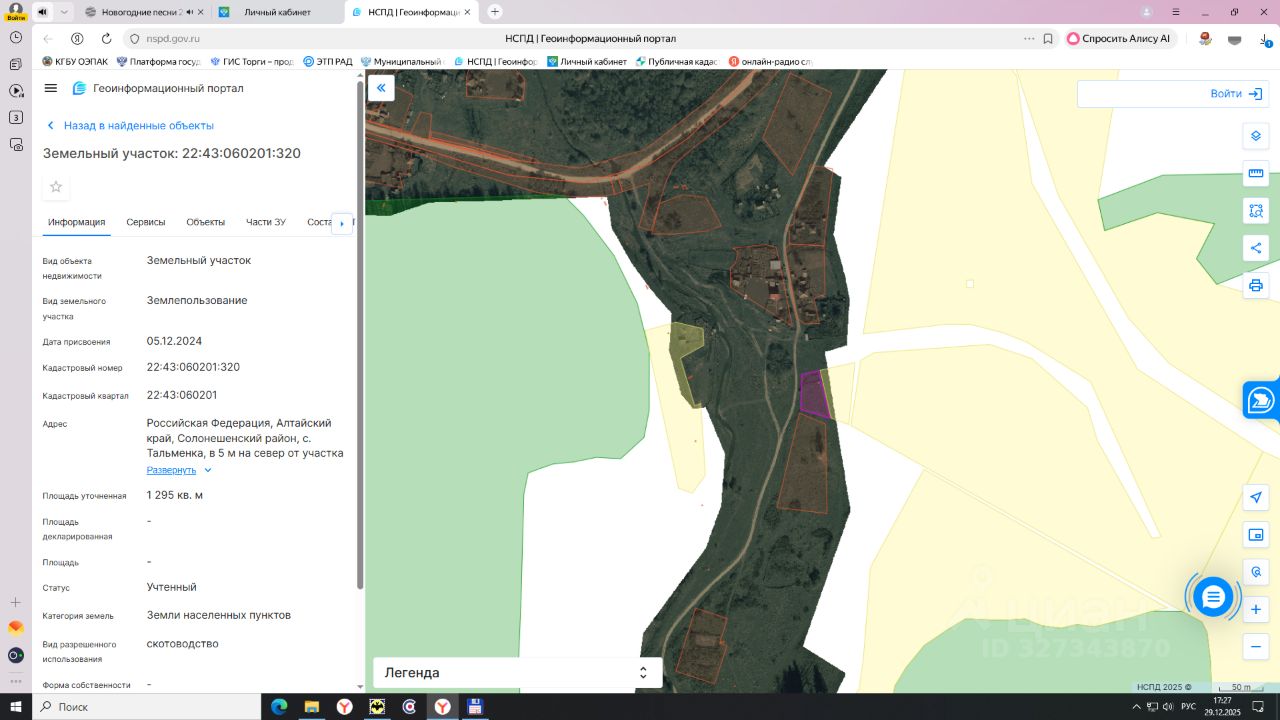Click the Геоинформационный портал logo
1280x720 pixels.
[158, 88]
